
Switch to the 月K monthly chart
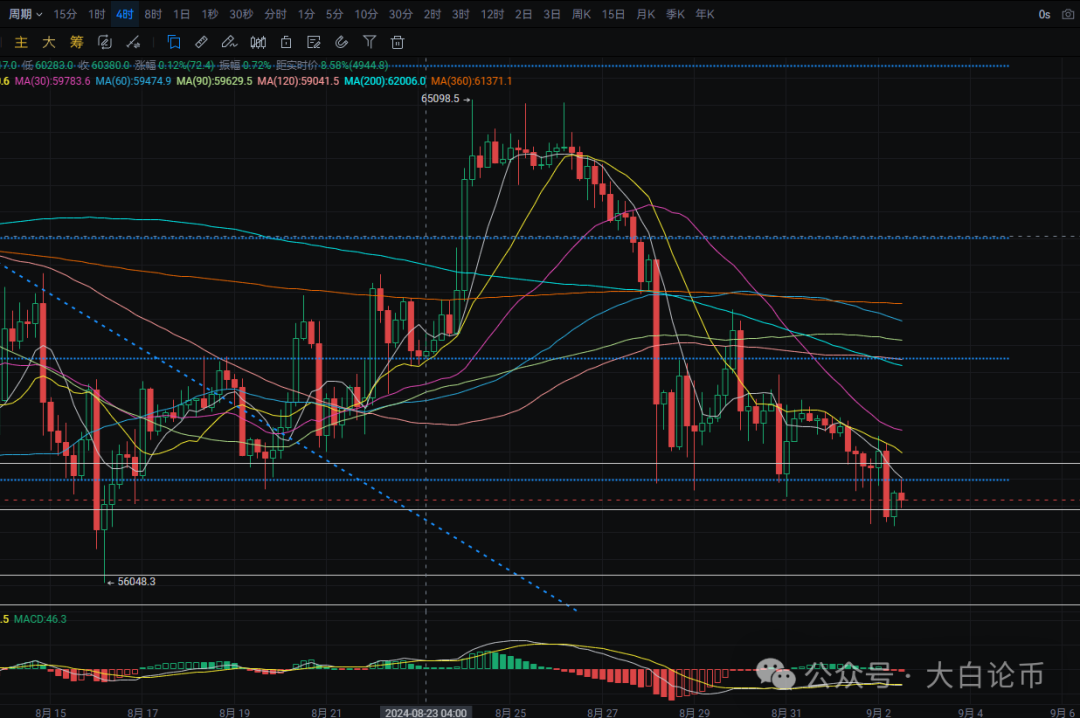[x=645, y=14]
